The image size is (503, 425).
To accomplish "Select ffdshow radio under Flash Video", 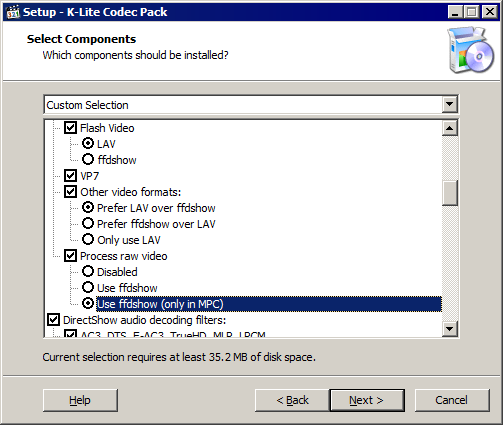I will click(x=88, y=159).
